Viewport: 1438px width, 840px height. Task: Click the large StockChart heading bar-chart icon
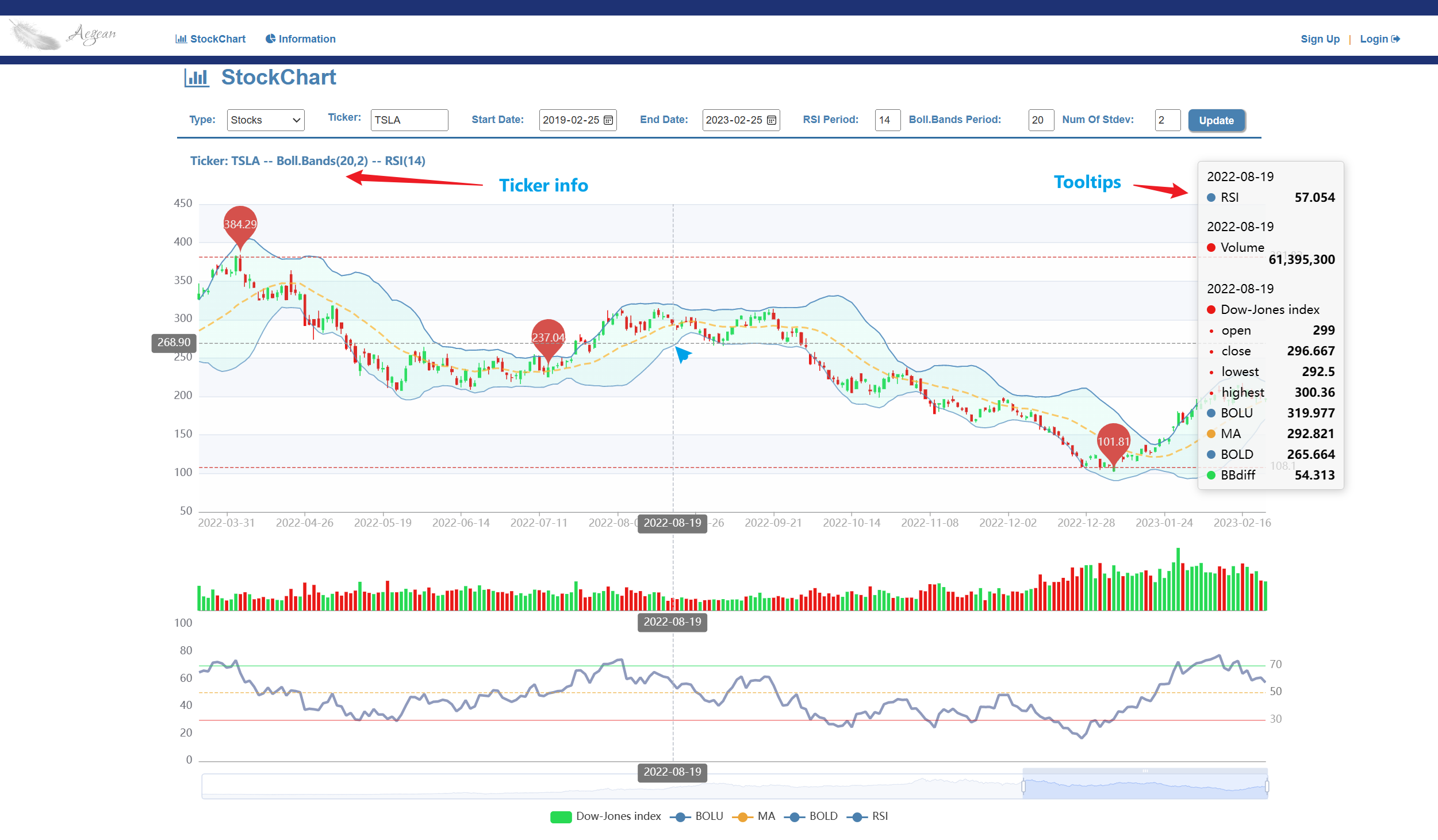coord(197,78)
